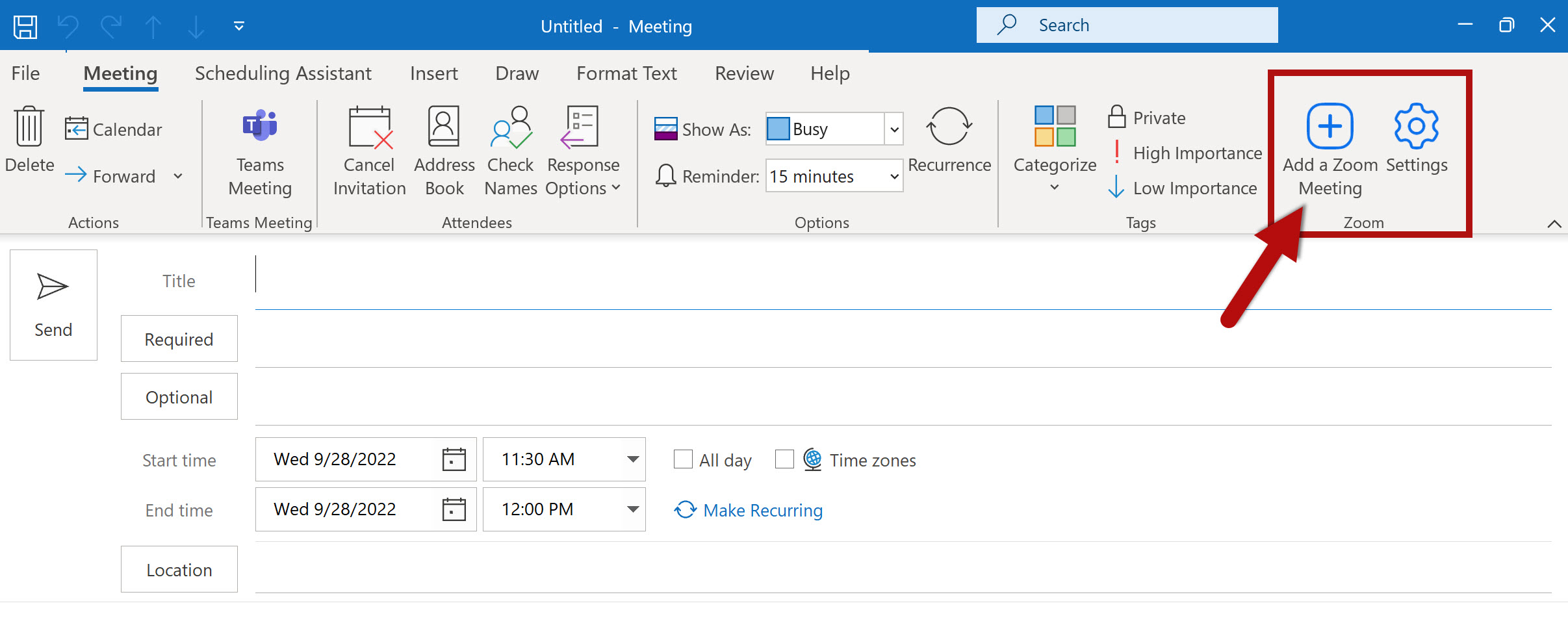The image size is (1568, 625).
Task: Click Cancel Invitation in the ribbon
Action: coord(369,128)
